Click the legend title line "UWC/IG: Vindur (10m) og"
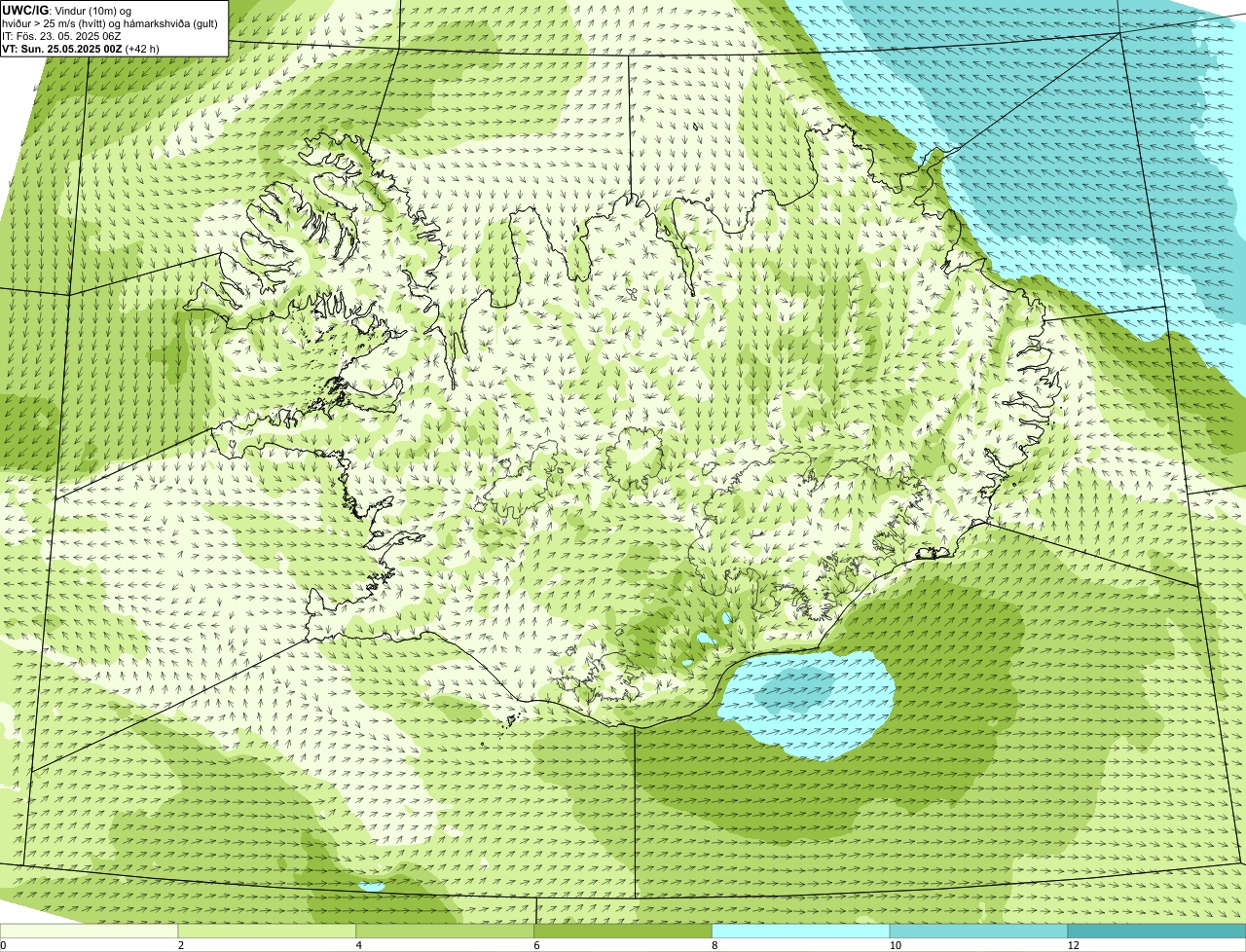This screenshot has width=1246, height=952. (x=66, y=10)
